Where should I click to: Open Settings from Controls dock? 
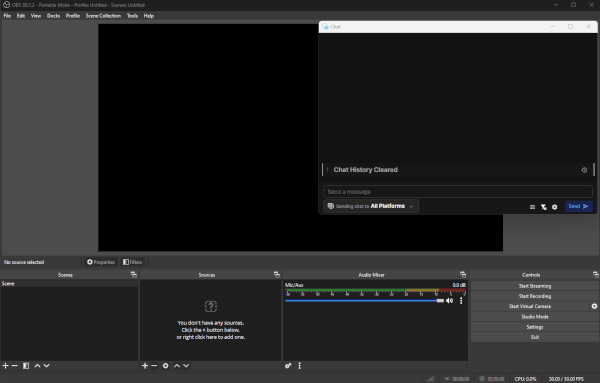(535, 327)
